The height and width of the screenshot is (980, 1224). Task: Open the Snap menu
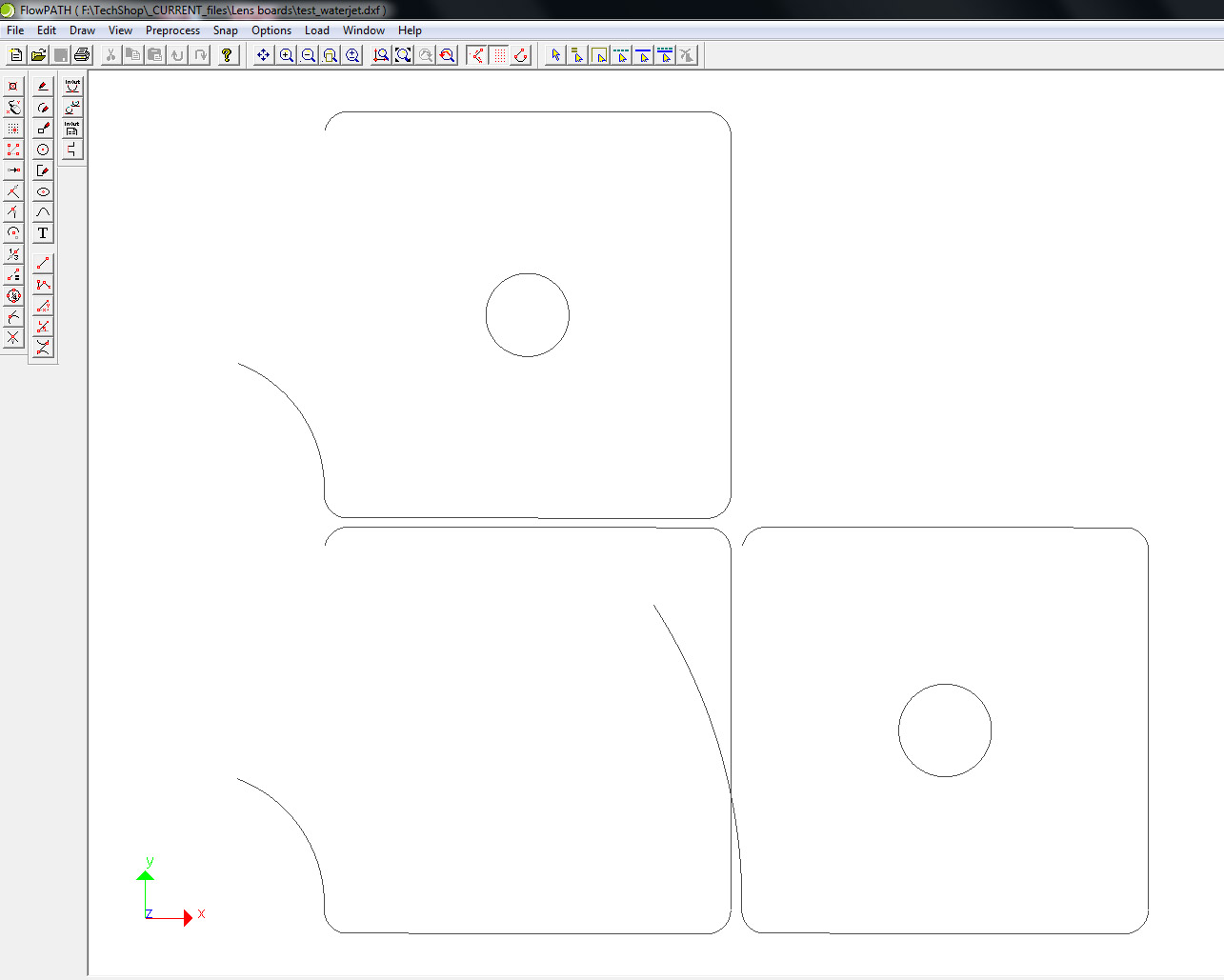click(x=226, y=30)
